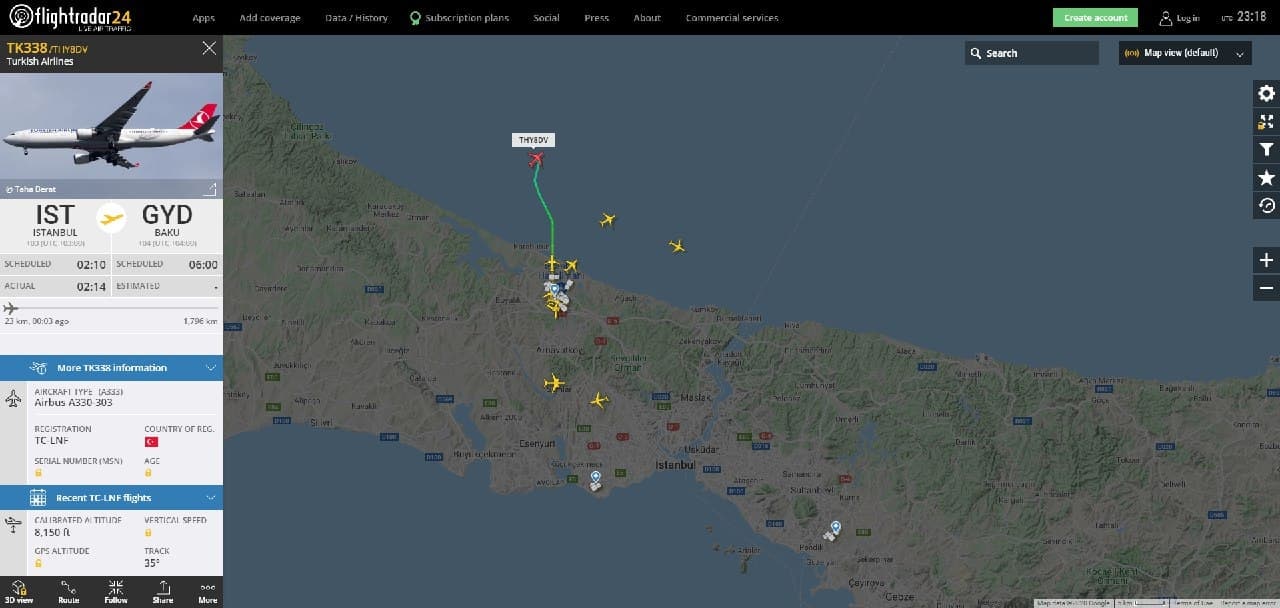This screenshot has height=608, width=1280.
Task: Focus the Search input field
Action: pos(1032,53)
